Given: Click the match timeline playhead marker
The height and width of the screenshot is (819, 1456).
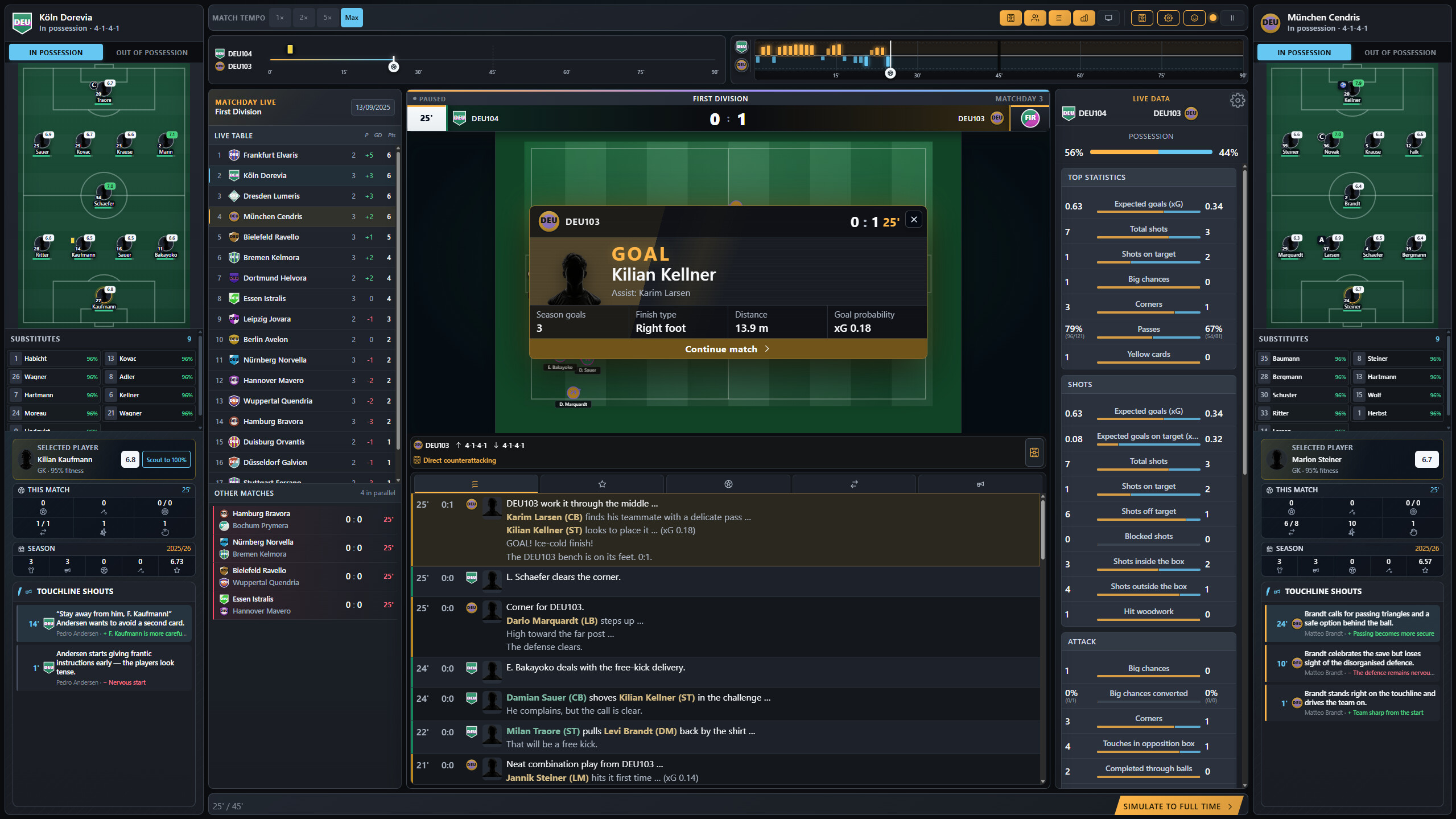Looking at the screenshot, I should pos(393,67).
